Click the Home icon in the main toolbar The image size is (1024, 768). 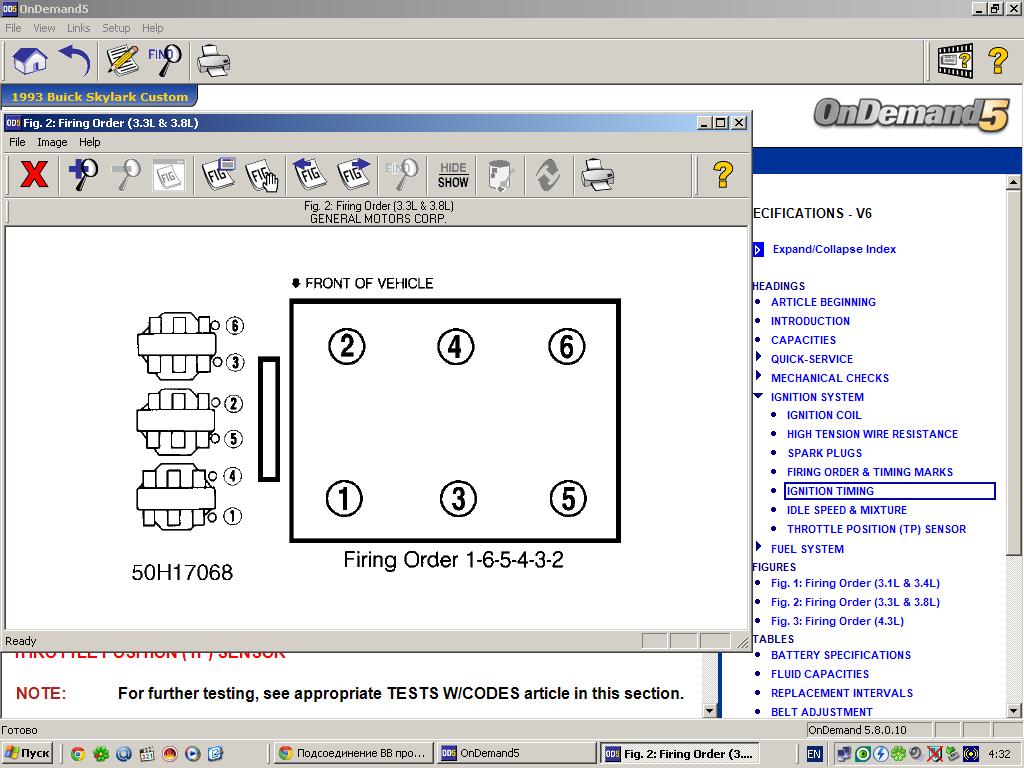tap(30, 60)
